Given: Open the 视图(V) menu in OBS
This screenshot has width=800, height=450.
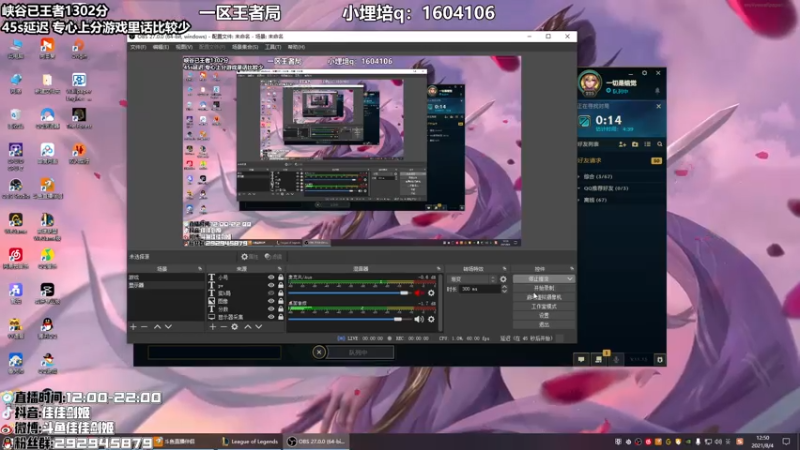Looking at the screenshot, I should pos(184,47).
